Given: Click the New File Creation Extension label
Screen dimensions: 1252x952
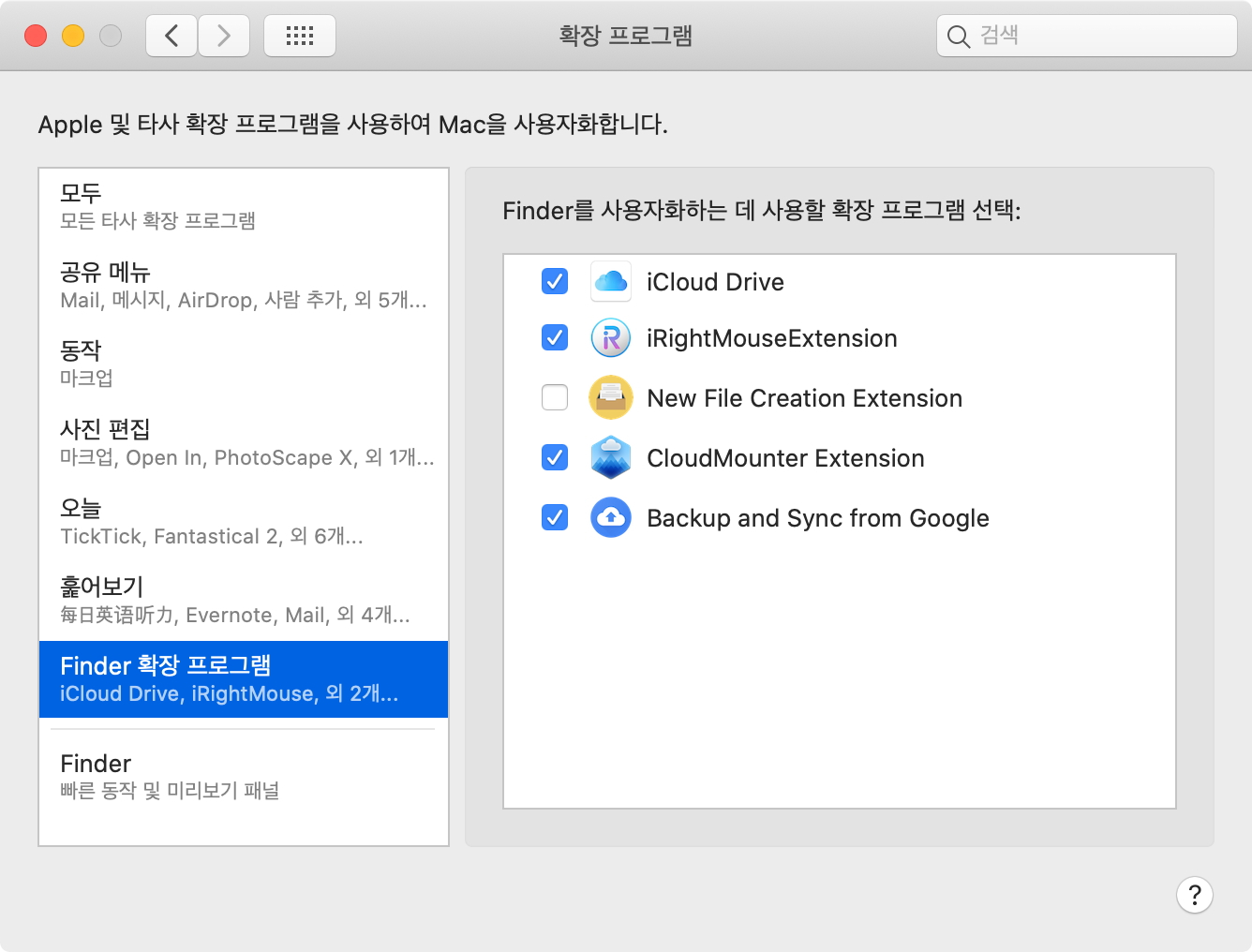Looking at the screenshot, I should [805, 398].
